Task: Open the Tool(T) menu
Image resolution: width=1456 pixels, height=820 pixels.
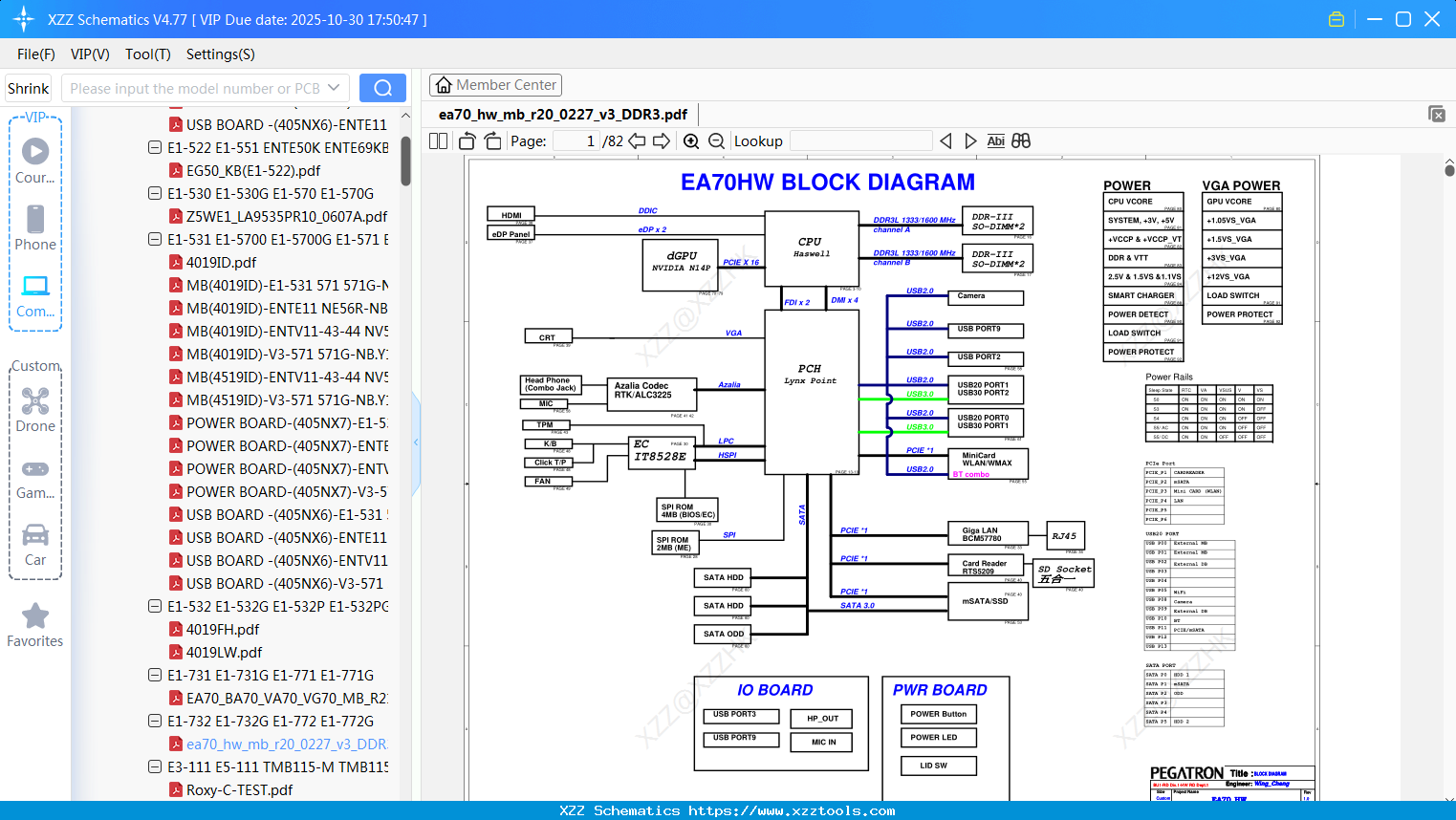Action: click(x=148, y=54)
